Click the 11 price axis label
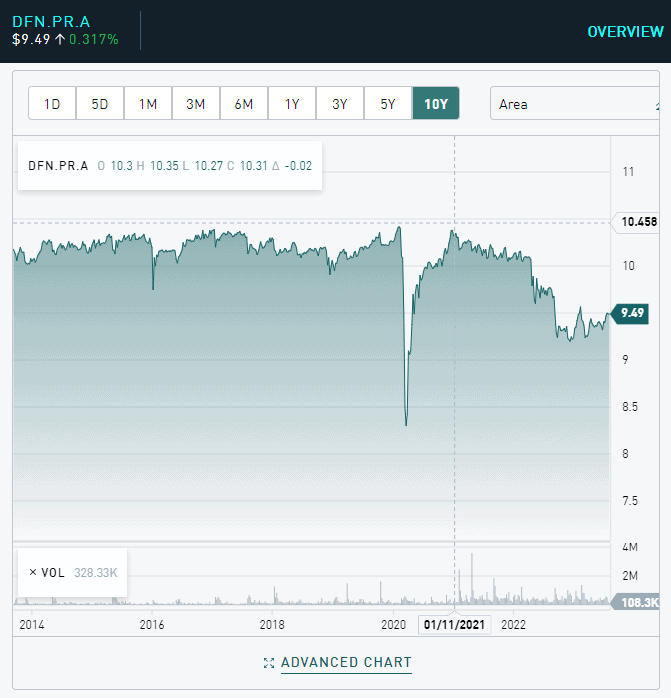The width and height of the screenshot is (671, 698). pyautogui.click(x=628, y=172)
